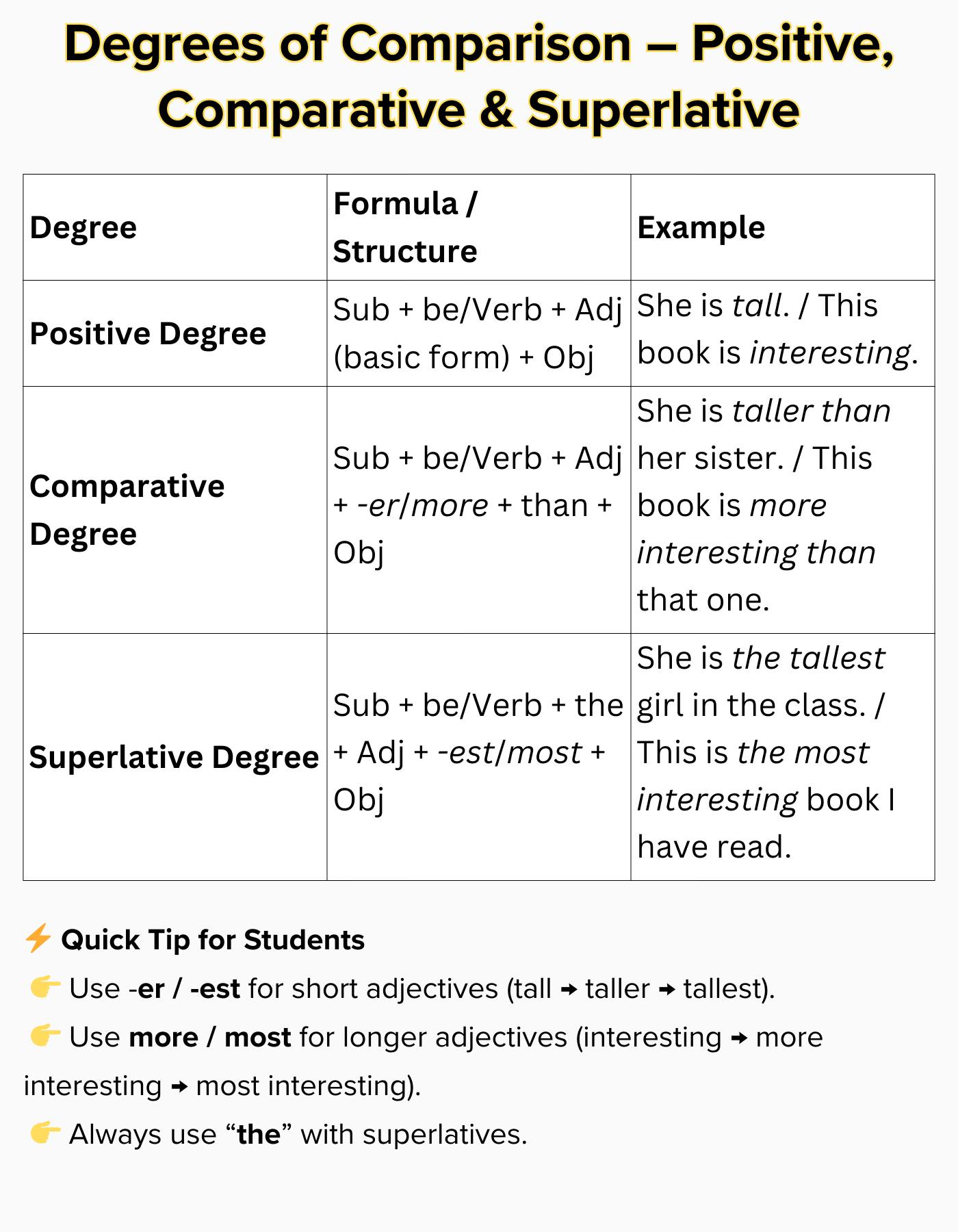
Task: Click the arrow between 'tall' and 'taller'
Action: [x=569, y=990]
